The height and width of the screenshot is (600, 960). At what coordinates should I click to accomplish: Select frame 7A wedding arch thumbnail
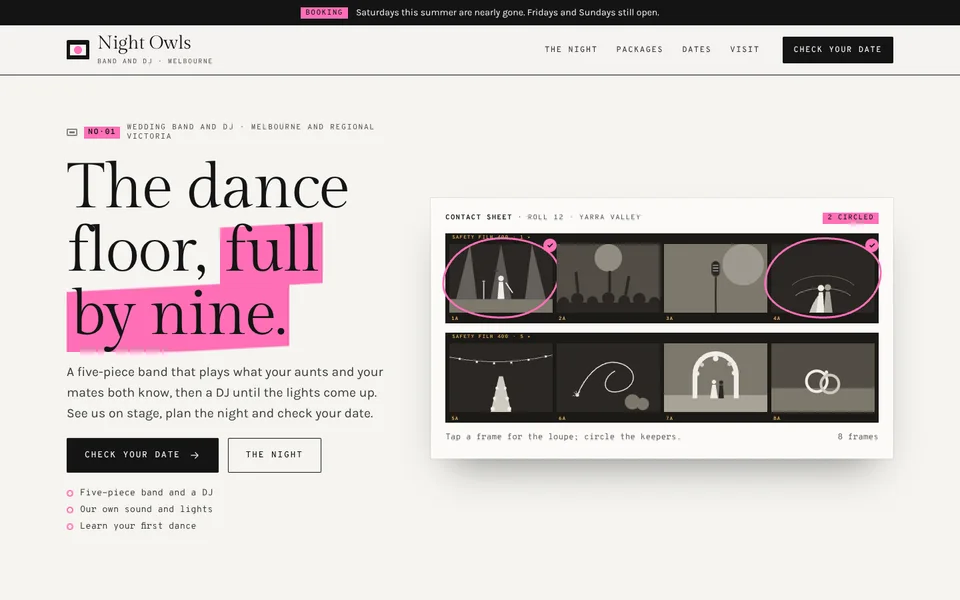click(x=715, y=378)
